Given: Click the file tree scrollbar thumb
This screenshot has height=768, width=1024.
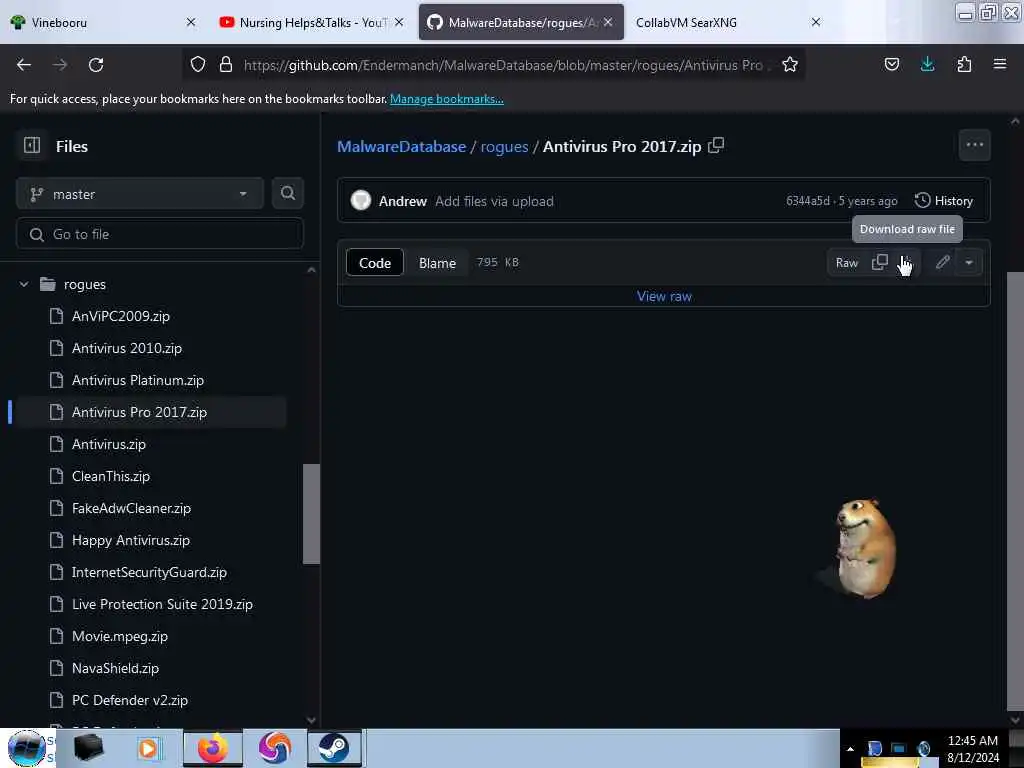Looking at the screenshot, I should tap(312, 513).
